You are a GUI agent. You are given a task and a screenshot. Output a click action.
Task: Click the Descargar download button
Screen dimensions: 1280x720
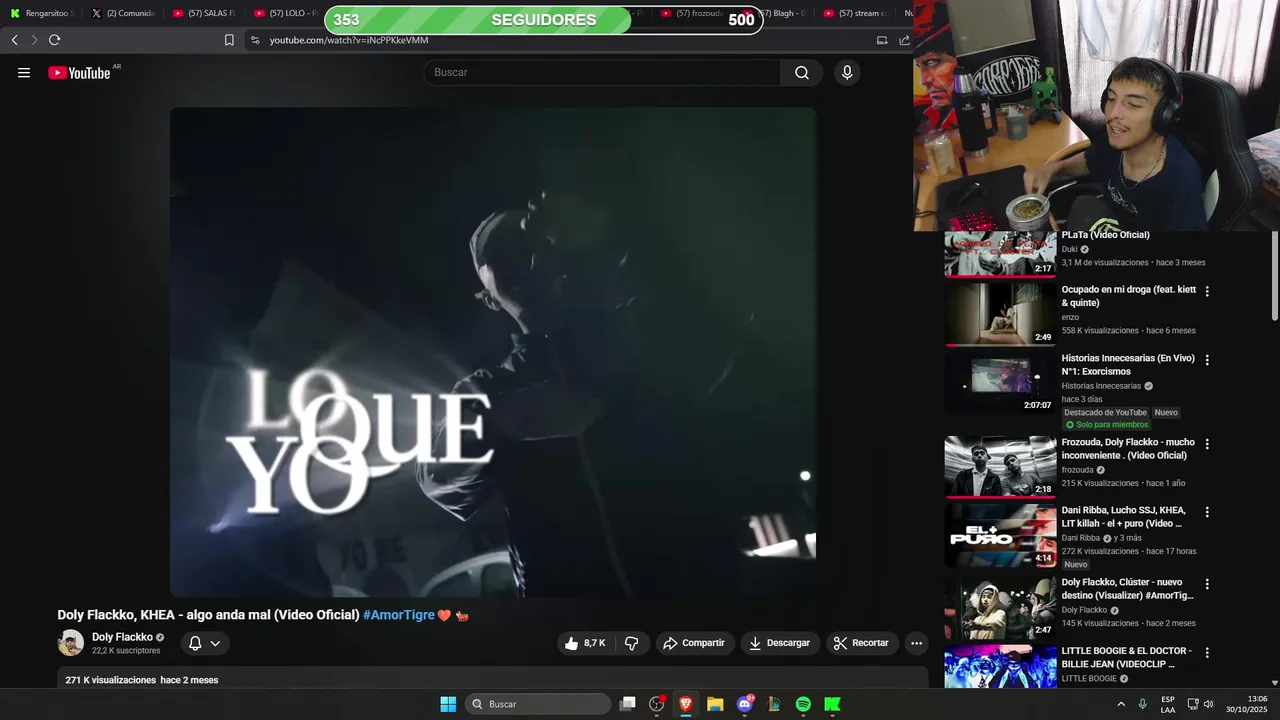780,643
